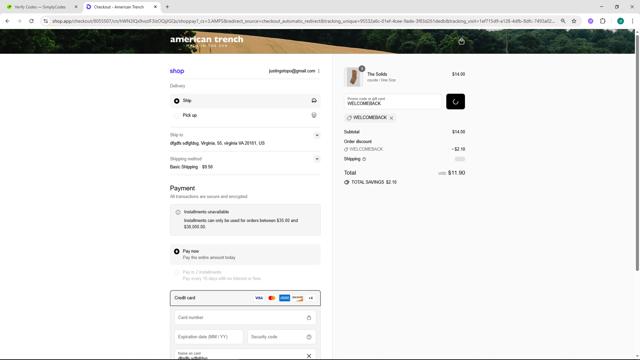Click the promo code apply button
The height and width of the screenshot is (360, 640).
click(456, 101)
